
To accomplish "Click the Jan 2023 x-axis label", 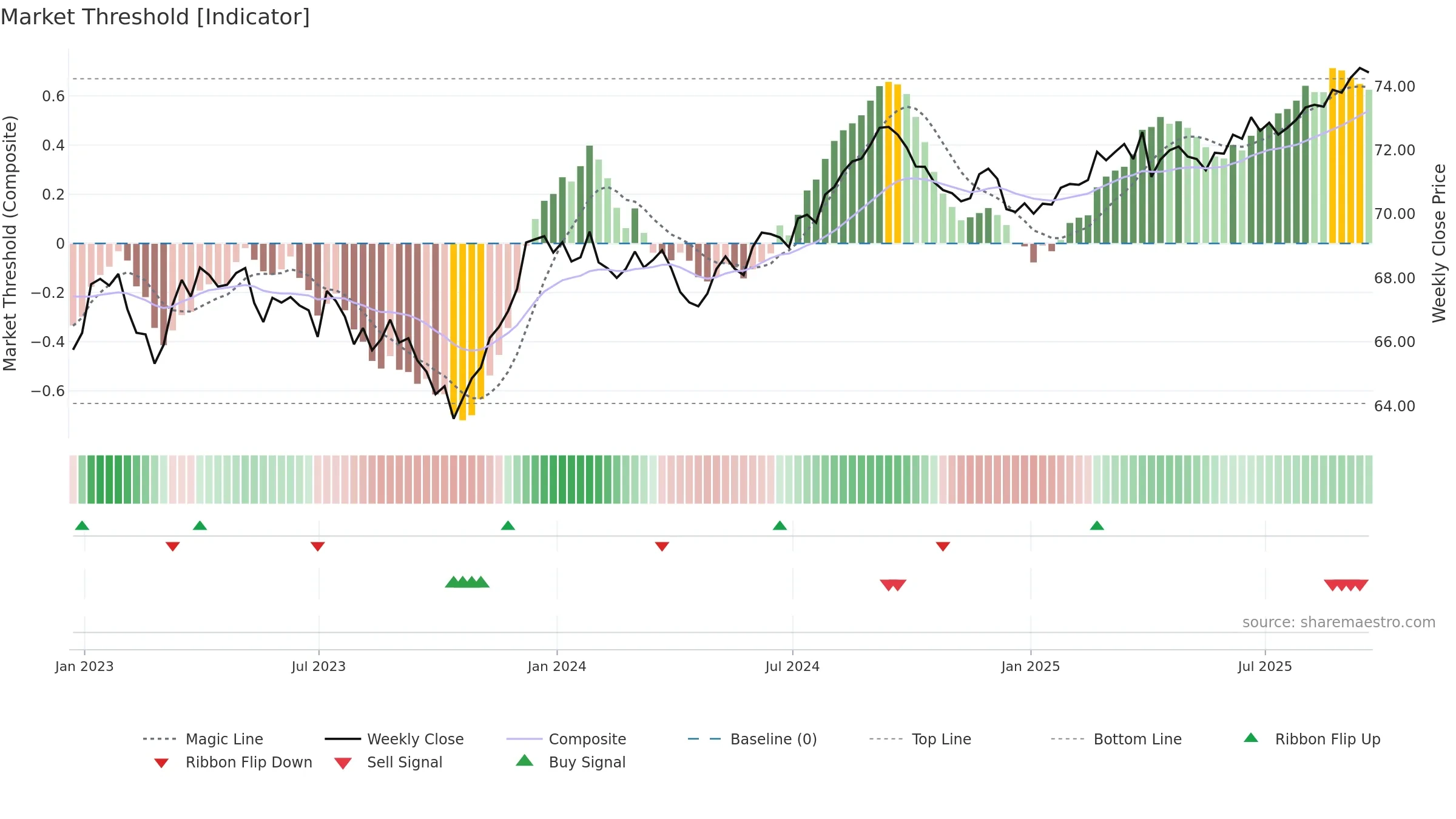I will point(84,666).
